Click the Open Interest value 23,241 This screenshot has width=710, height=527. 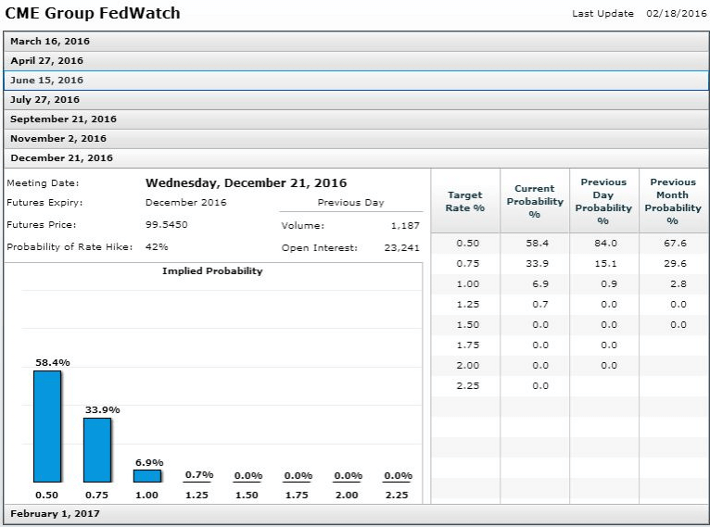[x=402, y=248]
